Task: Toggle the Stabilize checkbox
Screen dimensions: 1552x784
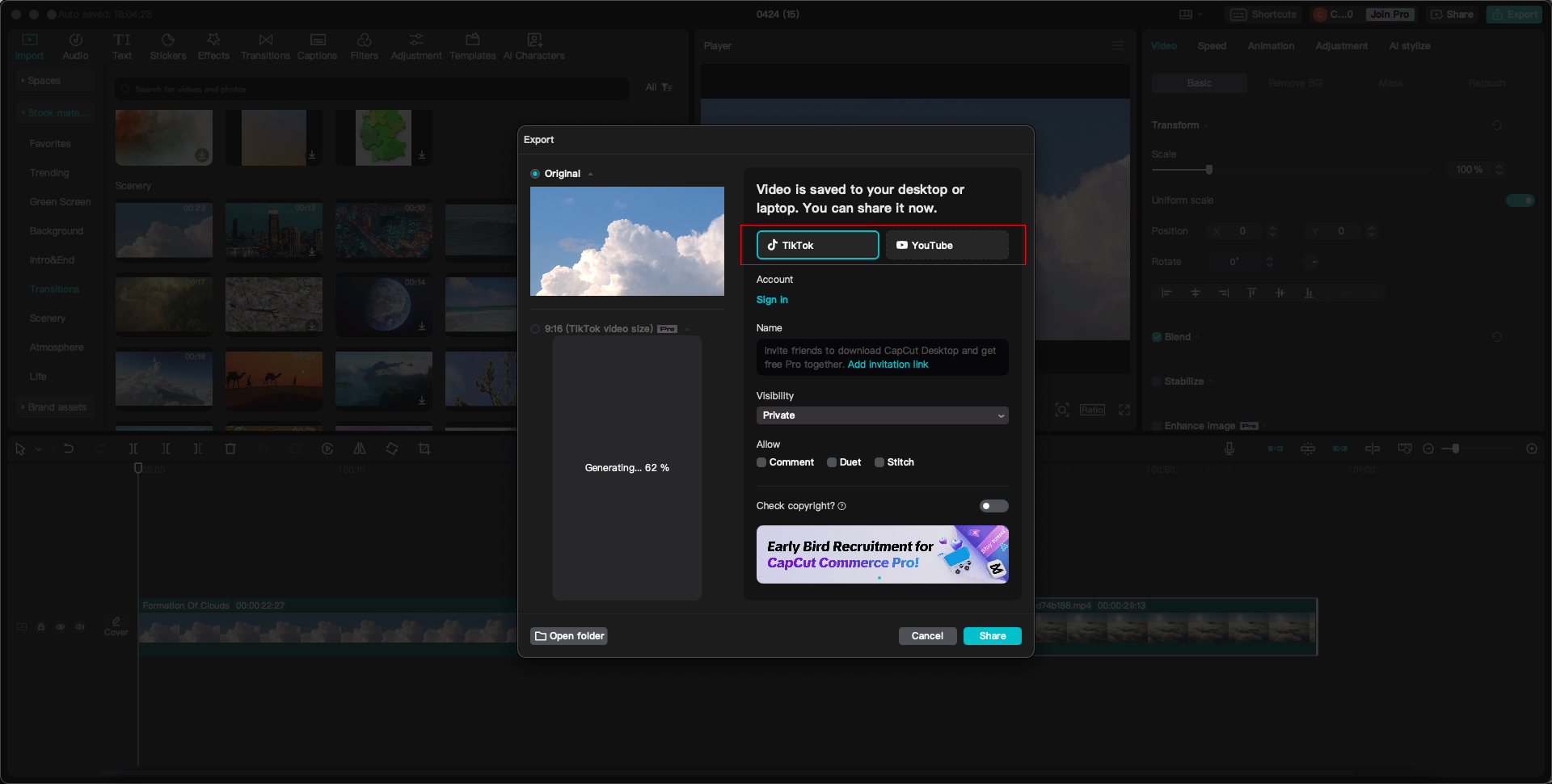Action: 1157,381
